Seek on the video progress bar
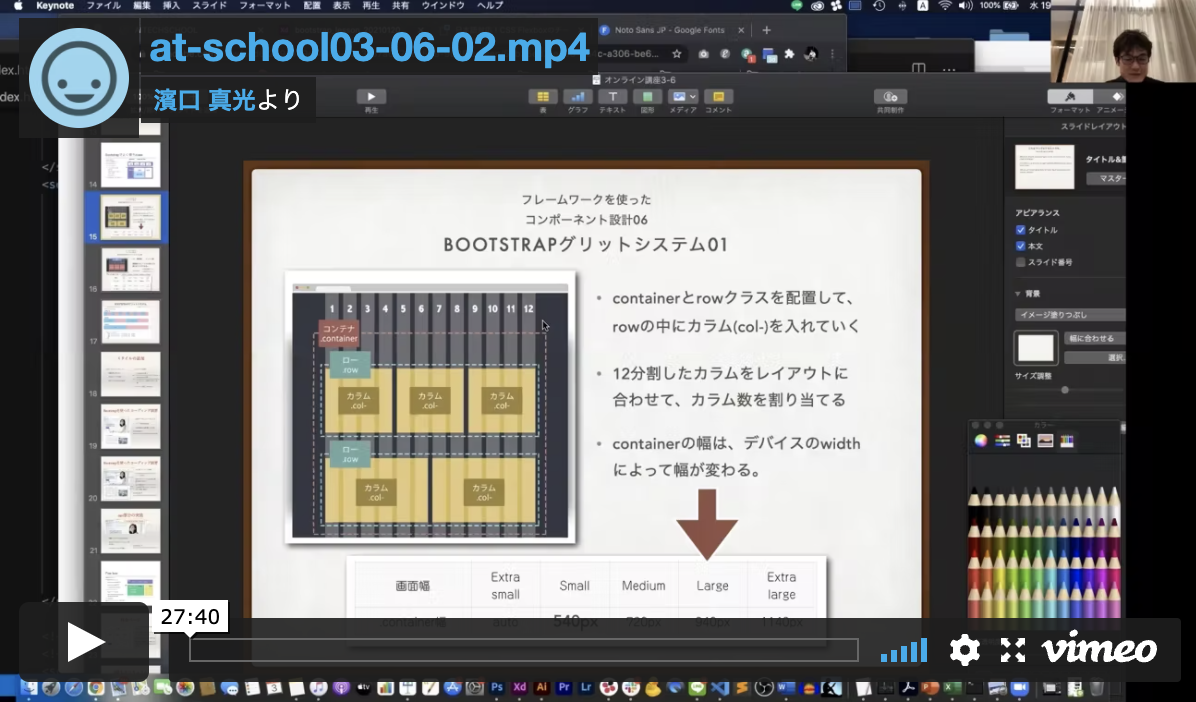This screenshot has width=1196, height=702. point(523,650)
